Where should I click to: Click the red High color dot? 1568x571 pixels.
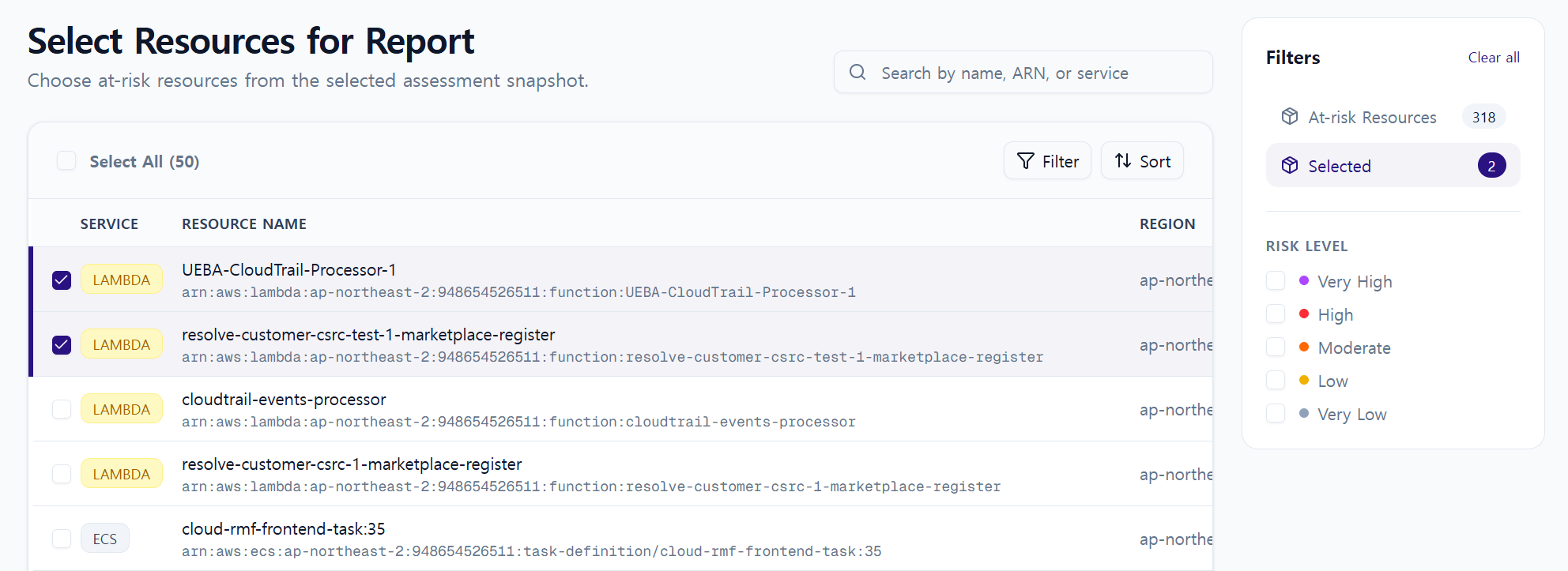tap(1304, 314)
